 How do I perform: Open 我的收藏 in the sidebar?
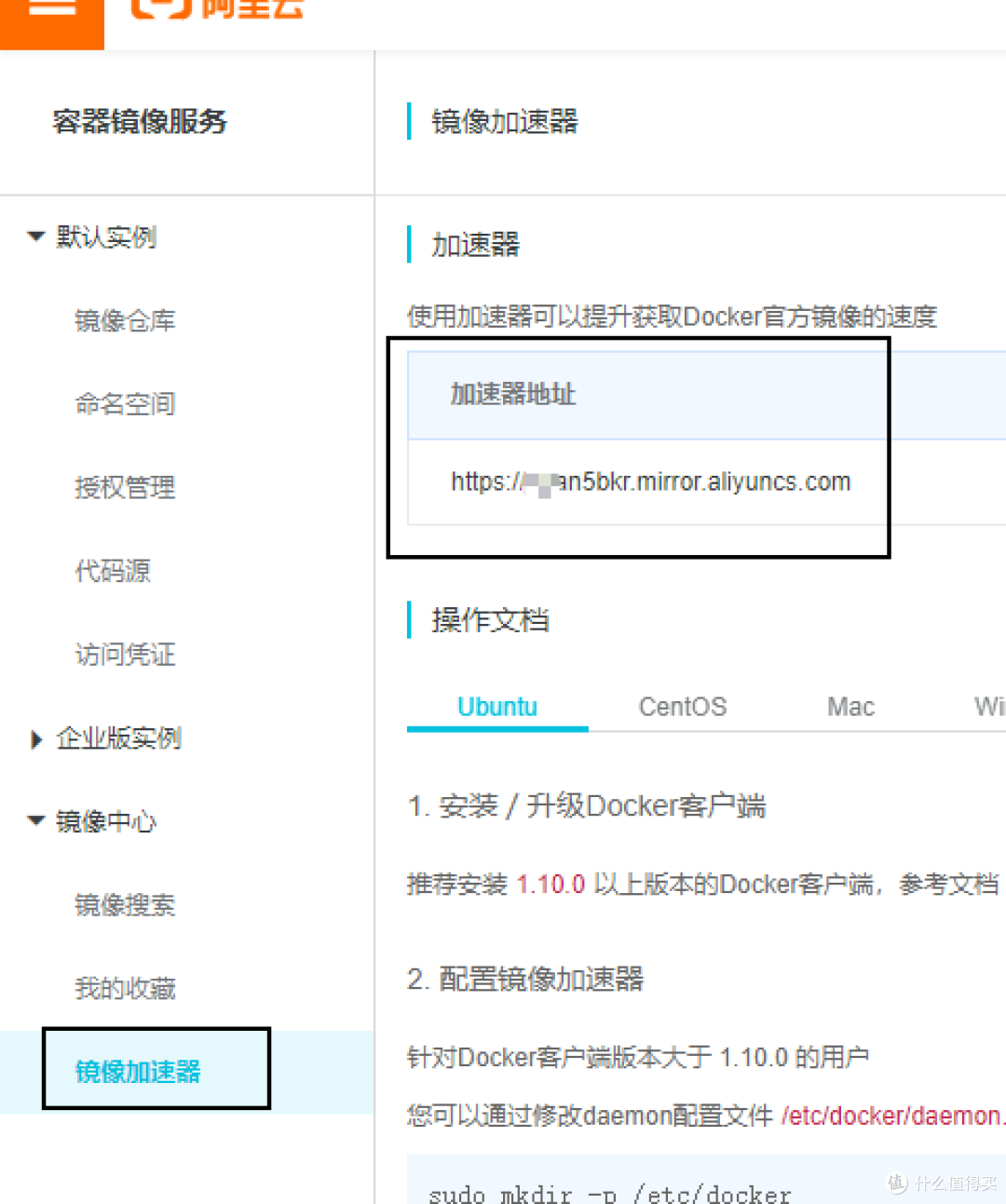125,989
